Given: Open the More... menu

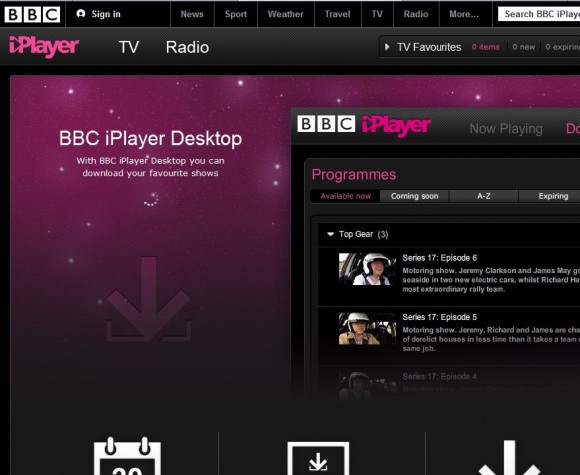Looking at the screenshot, I should pyautogui.click(x=464, y=14).
